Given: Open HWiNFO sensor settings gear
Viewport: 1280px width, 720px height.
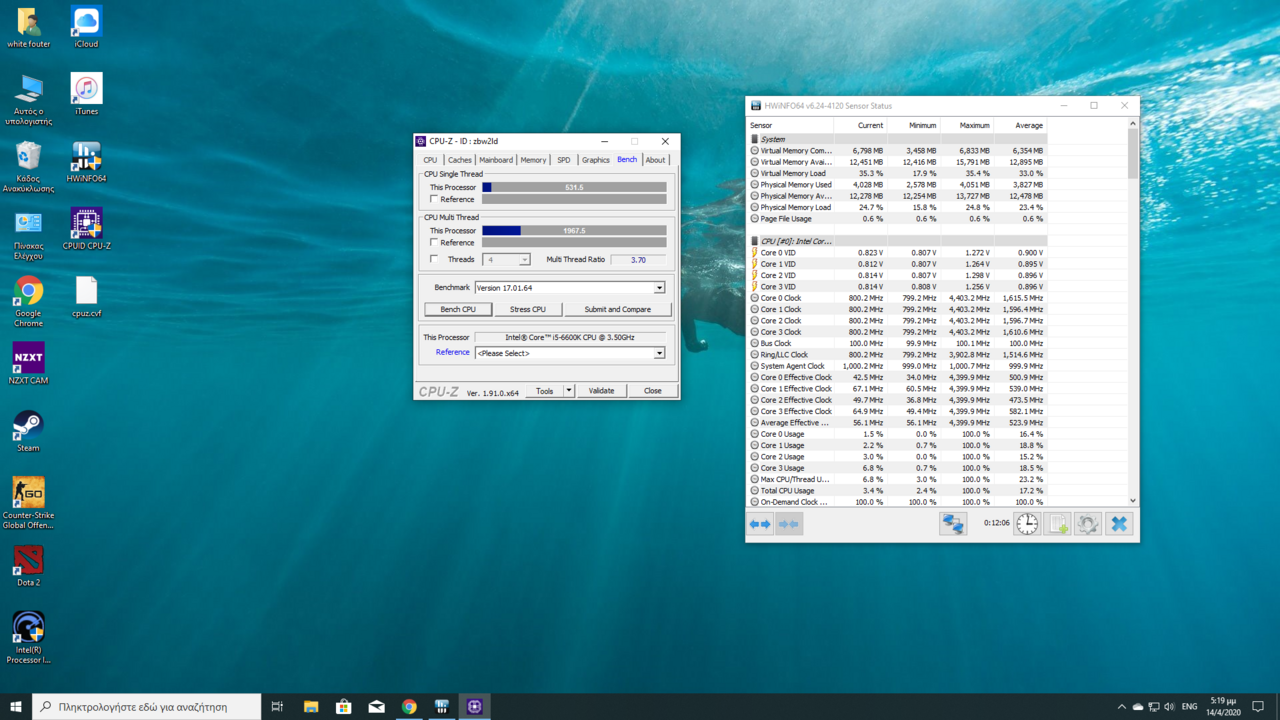Looking at the screenshot, I should click(x=1088, y=524).
